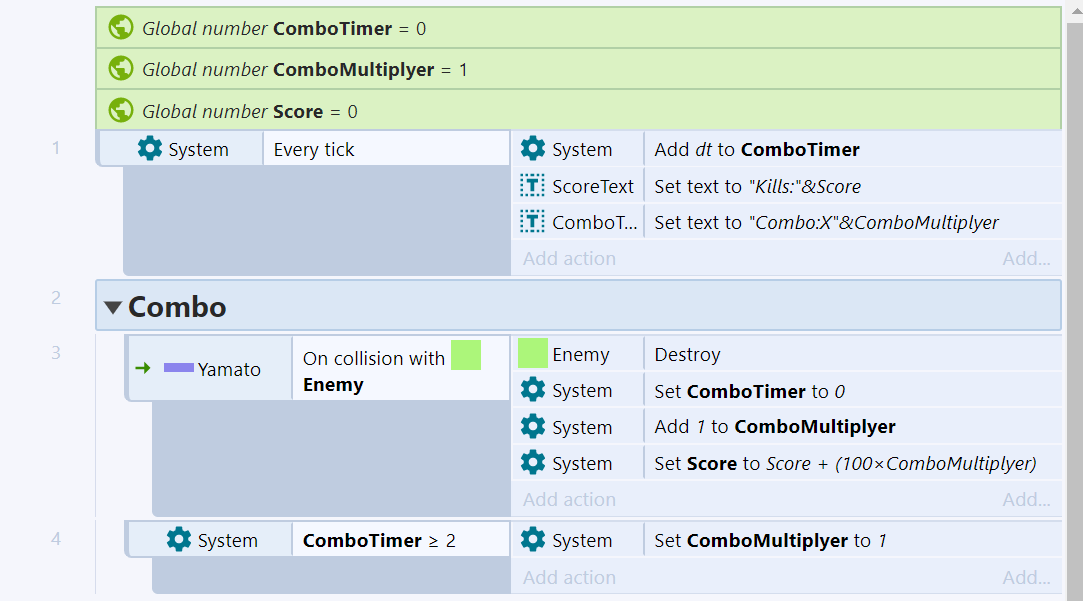Open the Add... menu in event 3
This screenshot has height=601, width=1083.
click(1026, 499)
